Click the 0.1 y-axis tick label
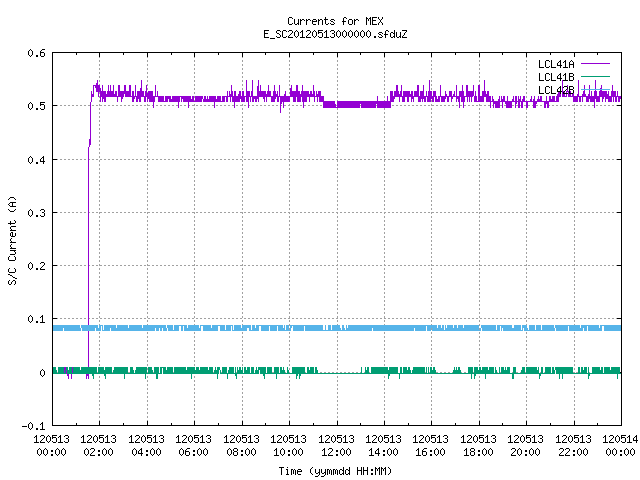The height and width of the screenshot is (480, 640). pyautogui.click(x=37, y=319)
